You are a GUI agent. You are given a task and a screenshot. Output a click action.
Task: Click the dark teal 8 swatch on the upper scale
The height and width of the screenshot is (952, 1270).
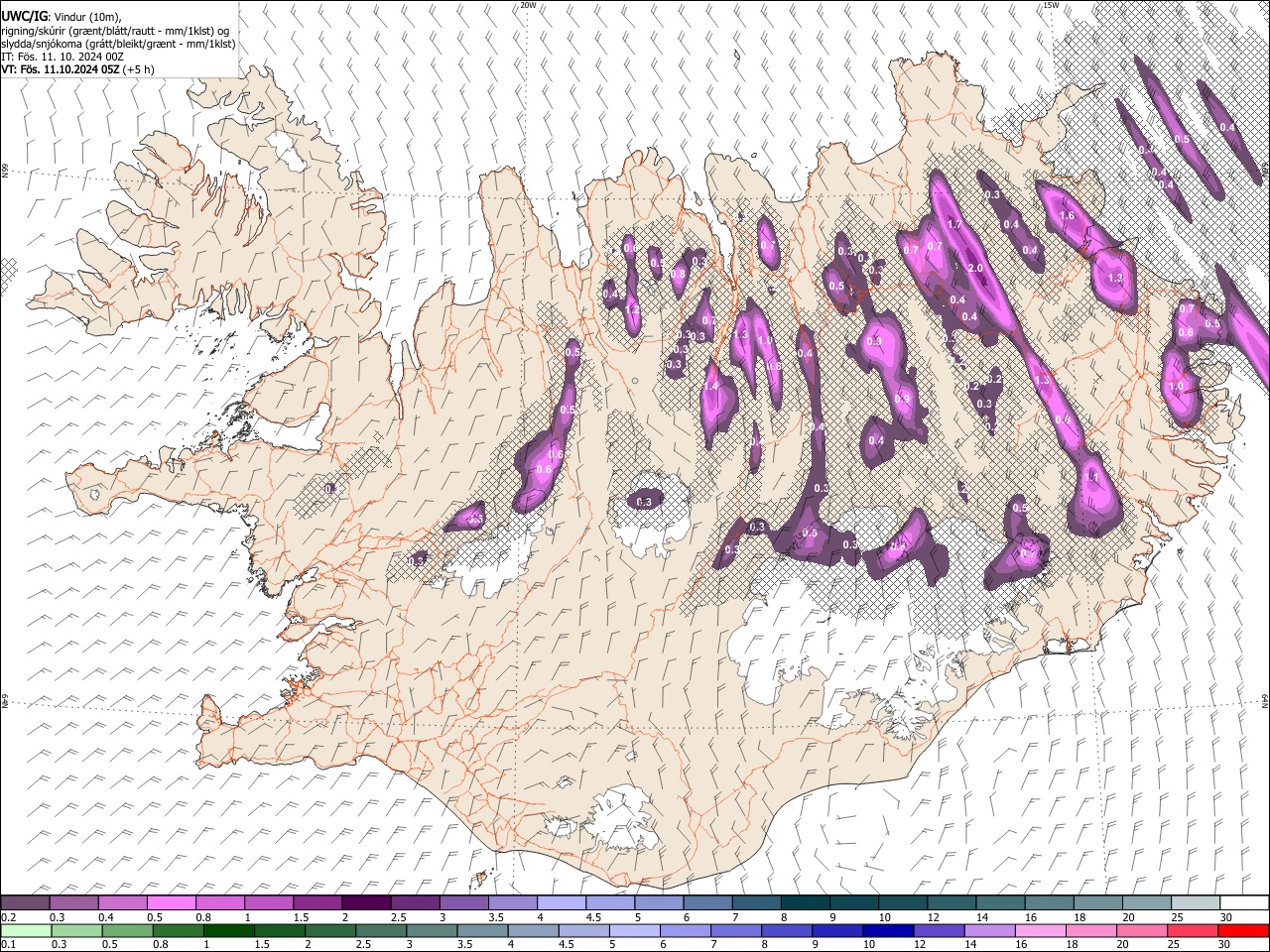(805, 903)
